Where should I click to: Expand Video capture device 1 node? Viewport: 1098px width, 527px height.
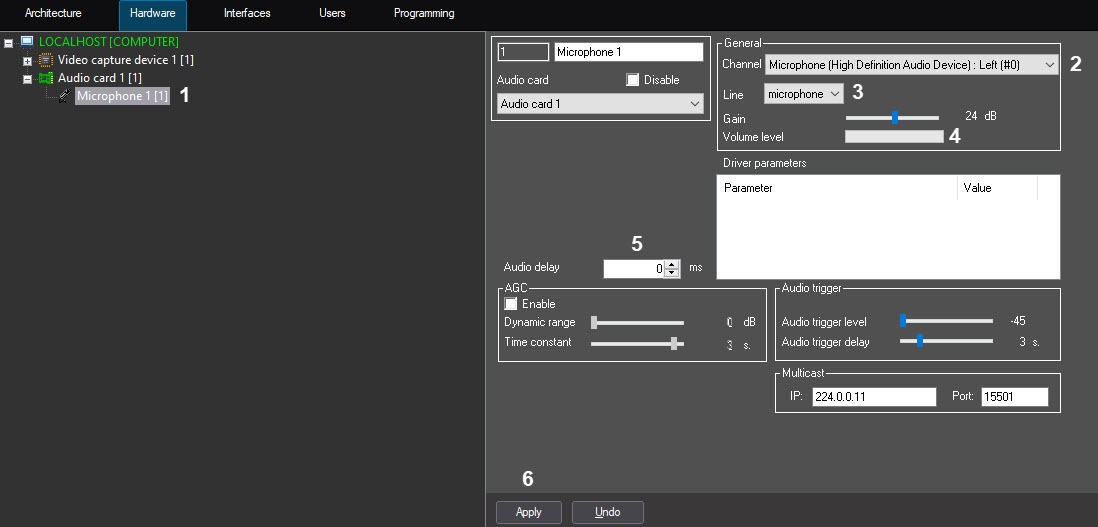click(x=28, y=61)
